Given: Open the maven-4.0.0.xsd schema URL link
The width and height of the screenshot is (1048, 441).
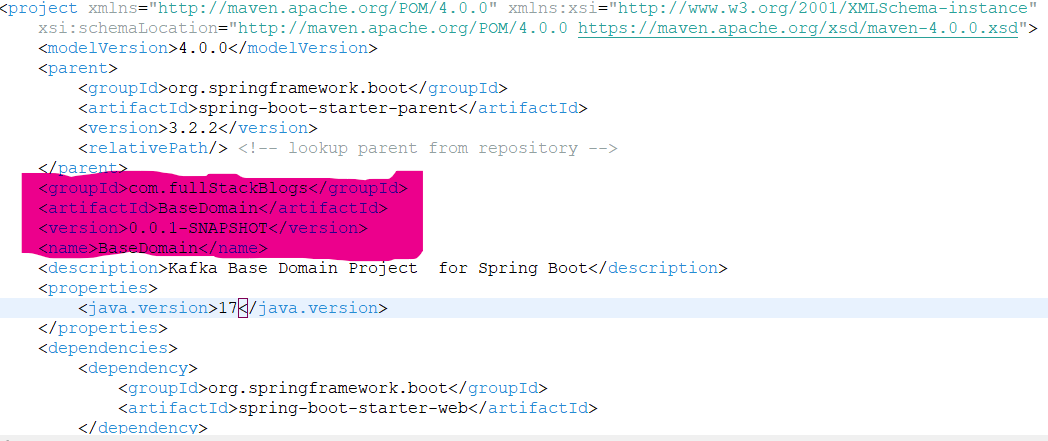Looking at the screenshot, I should click(x=798, y=28).
